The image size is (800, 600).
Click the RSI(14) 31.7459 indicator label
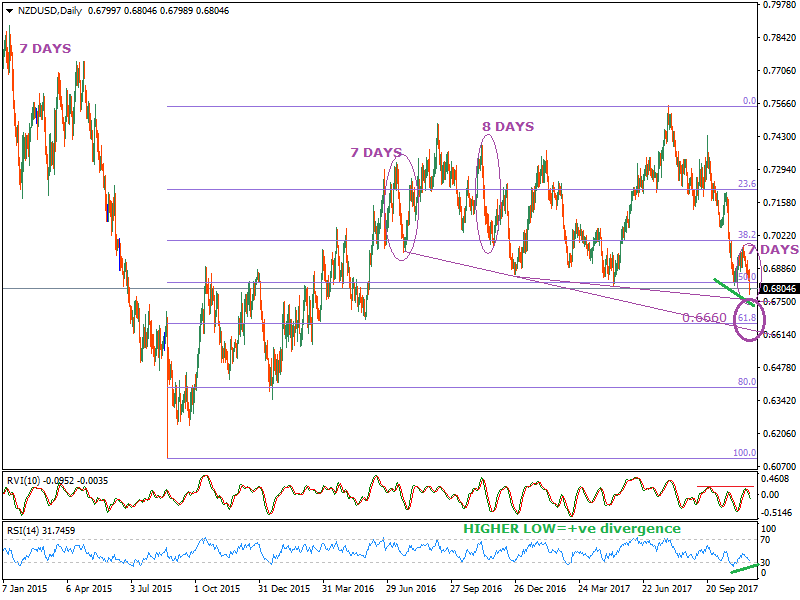[x=41, y=531]
